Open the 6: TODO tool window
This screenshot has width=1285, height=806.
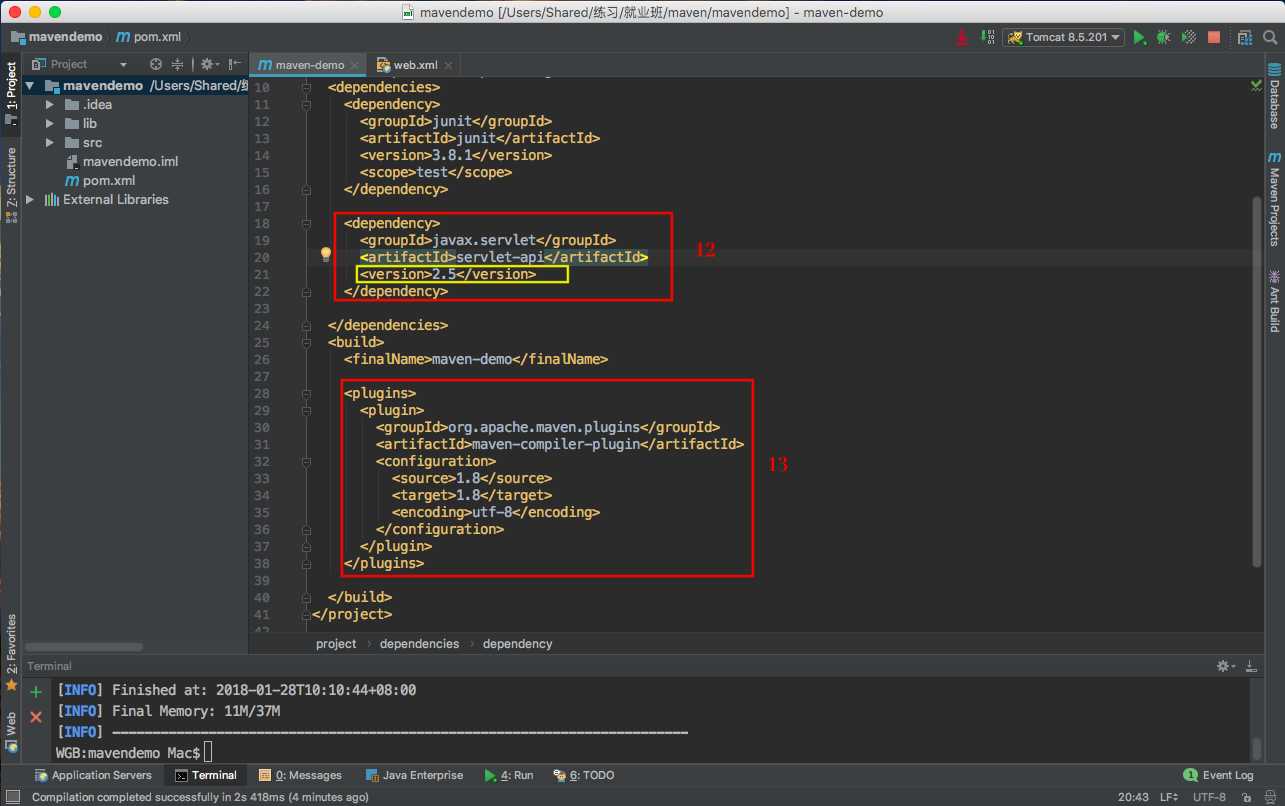583,775
